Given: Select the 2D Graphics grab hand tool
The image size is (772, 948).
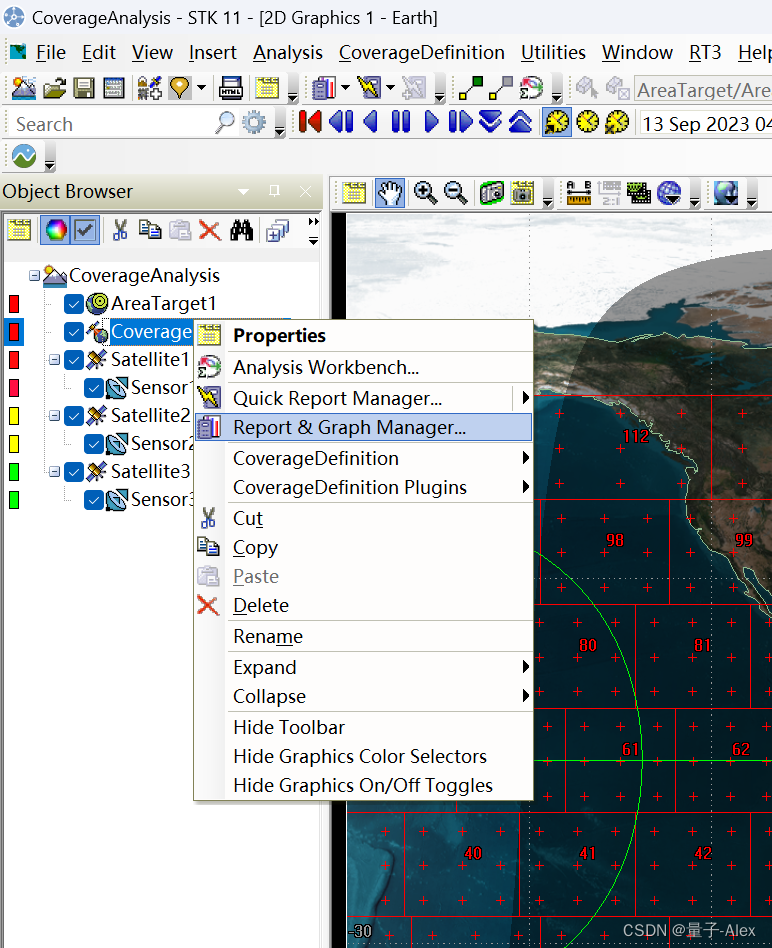Looking at the screenshot, I should click(390, 193).
